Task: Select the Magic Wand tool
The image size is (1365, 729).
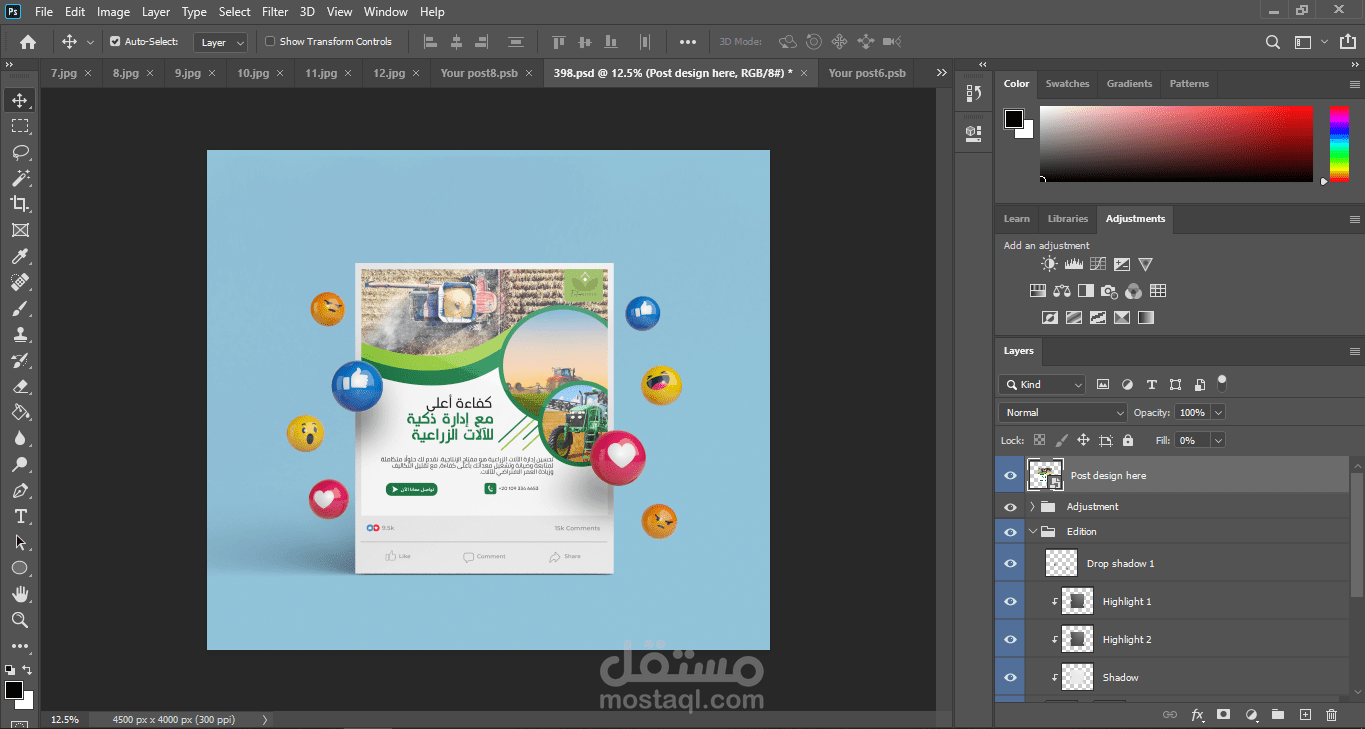Action: tap(20, 178)
